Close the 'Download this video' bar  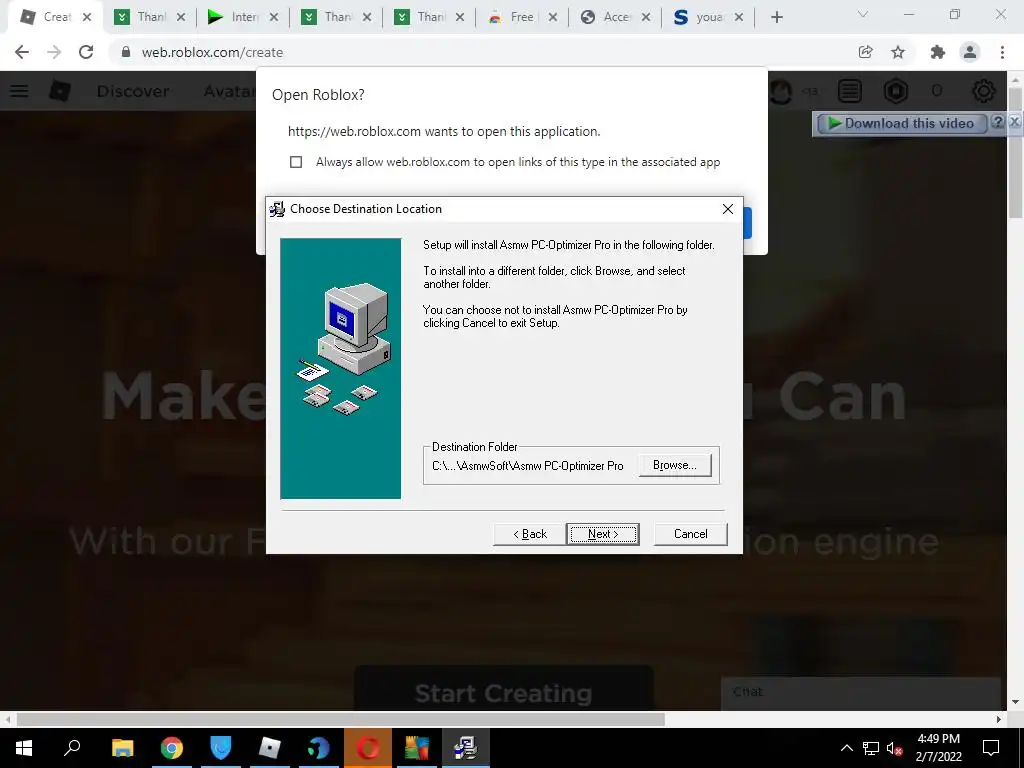[x=1014, y=122]
